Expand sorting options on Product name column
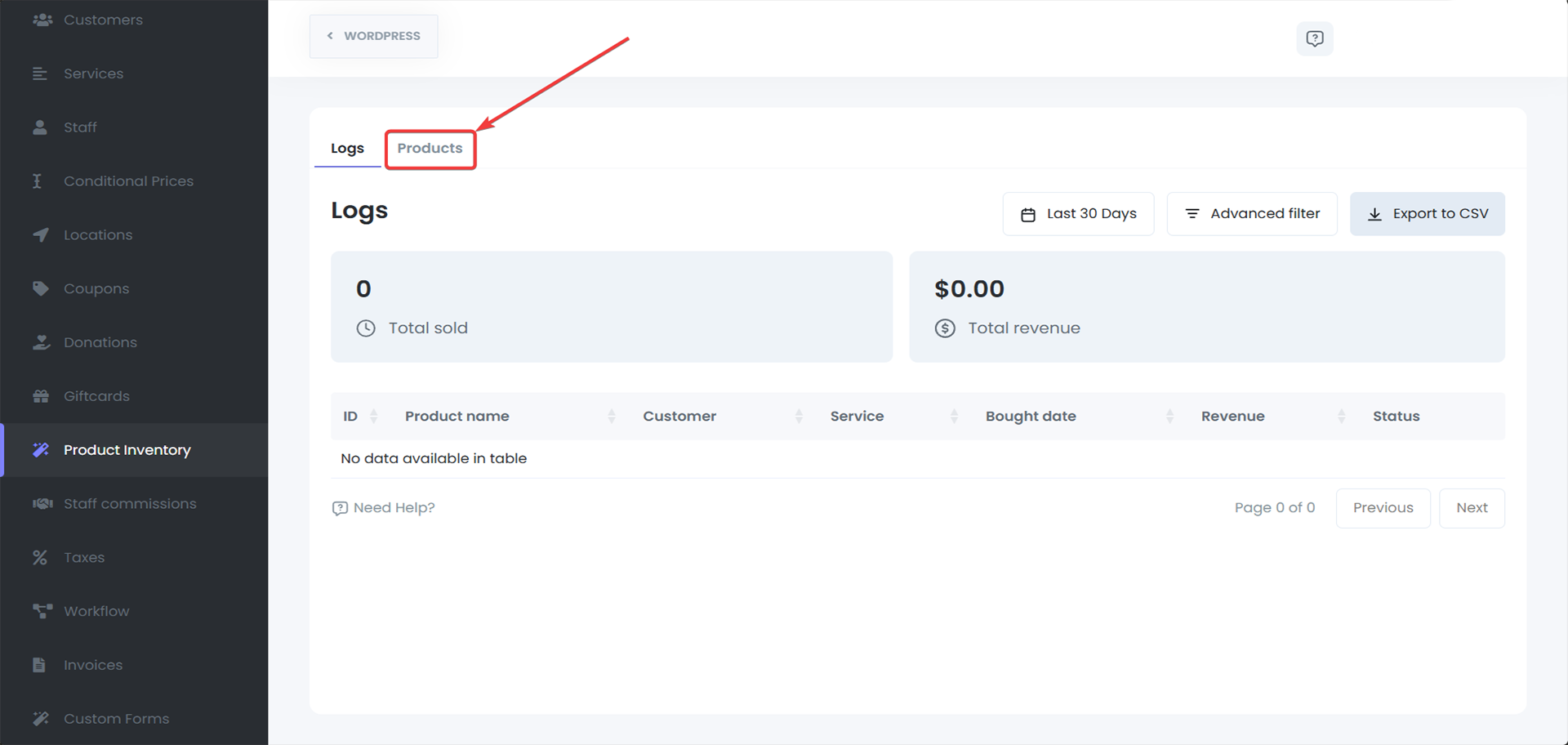This screenshot has height=745, width=1568. coord(612,416)
